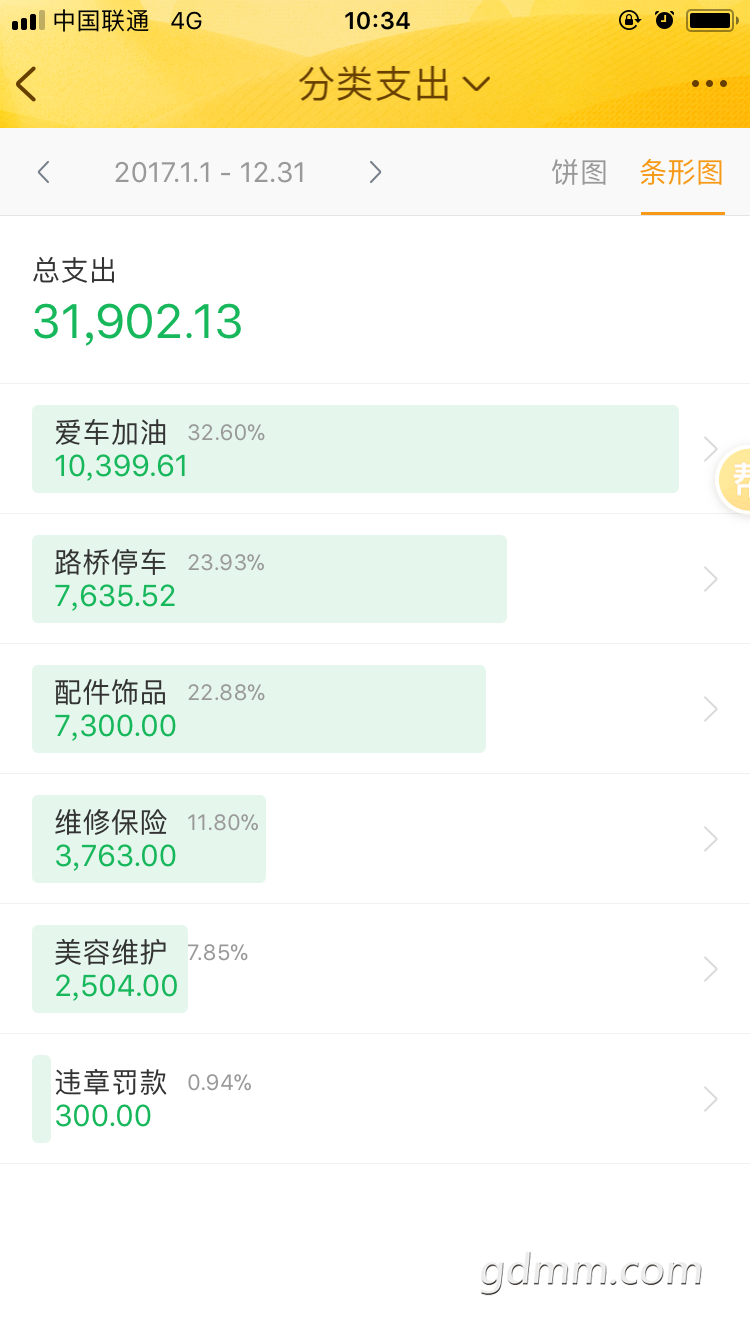Expand 爱车加油 row chevron
This screenshot has width=750, height=1334.
[711, 449]
